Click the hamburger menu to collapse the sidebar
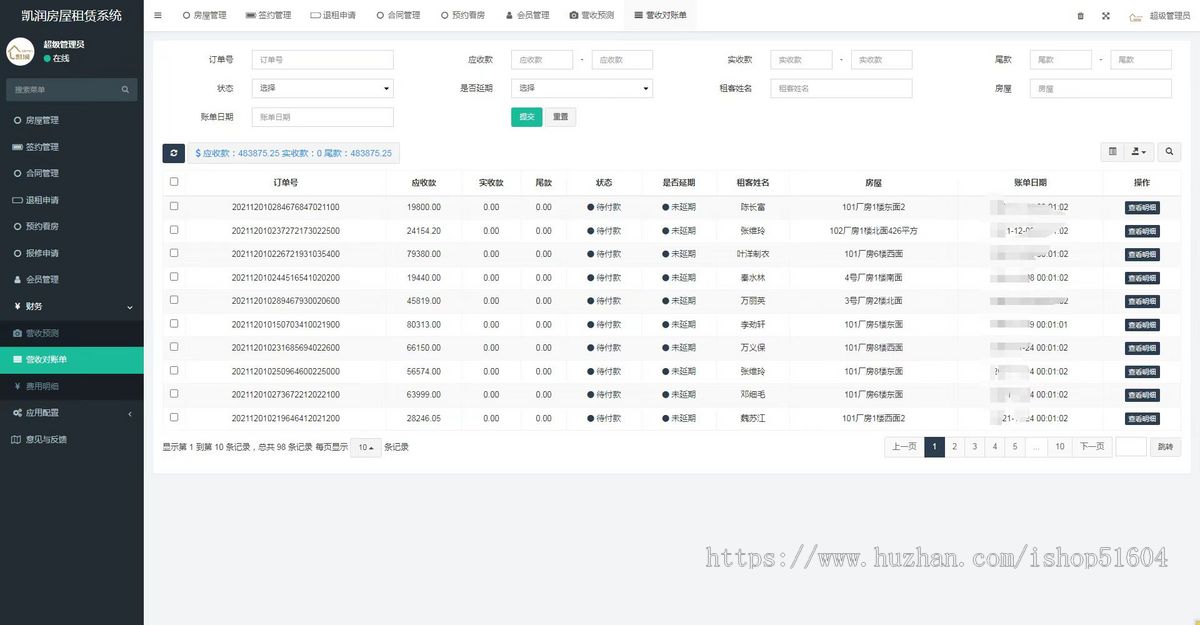Viewport: 1200px width, 625px height. point(157,15)
